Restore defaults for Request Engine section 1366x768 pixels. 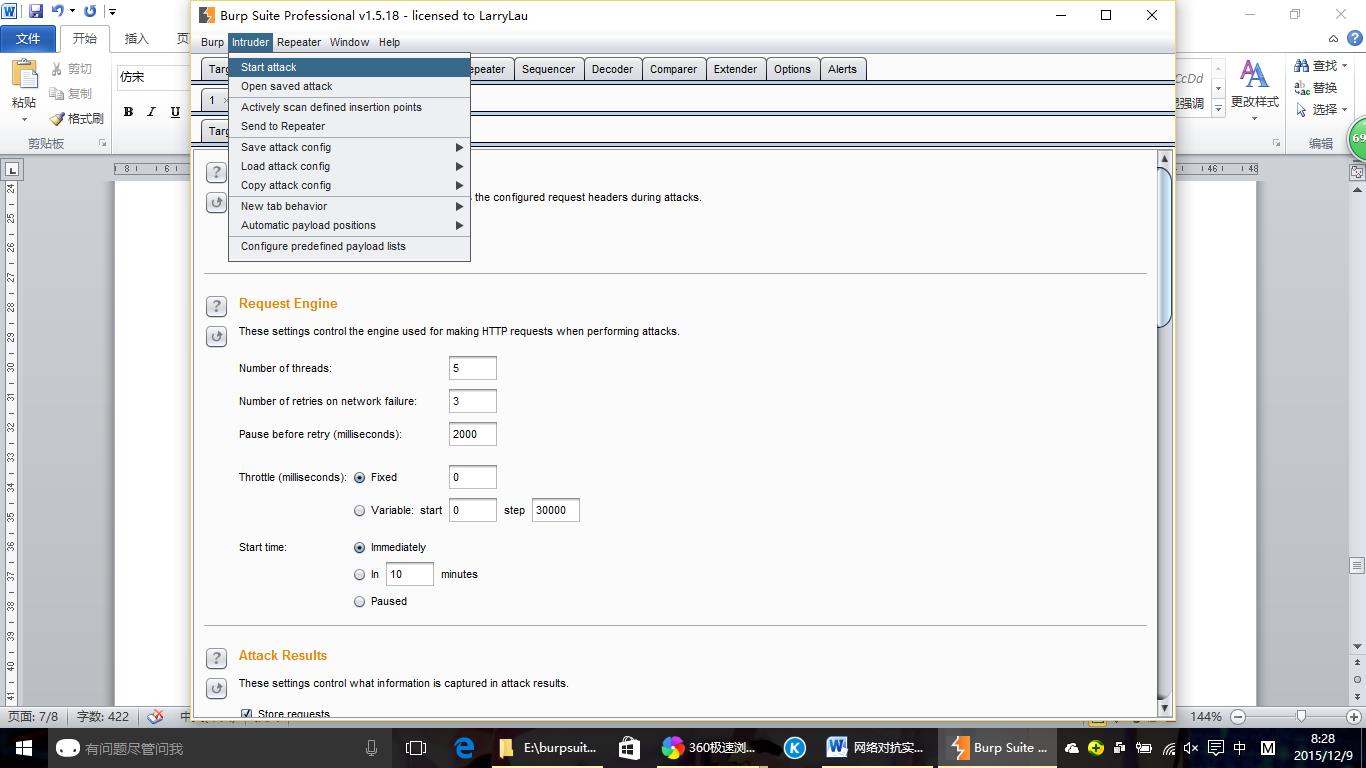coord(216,336)
